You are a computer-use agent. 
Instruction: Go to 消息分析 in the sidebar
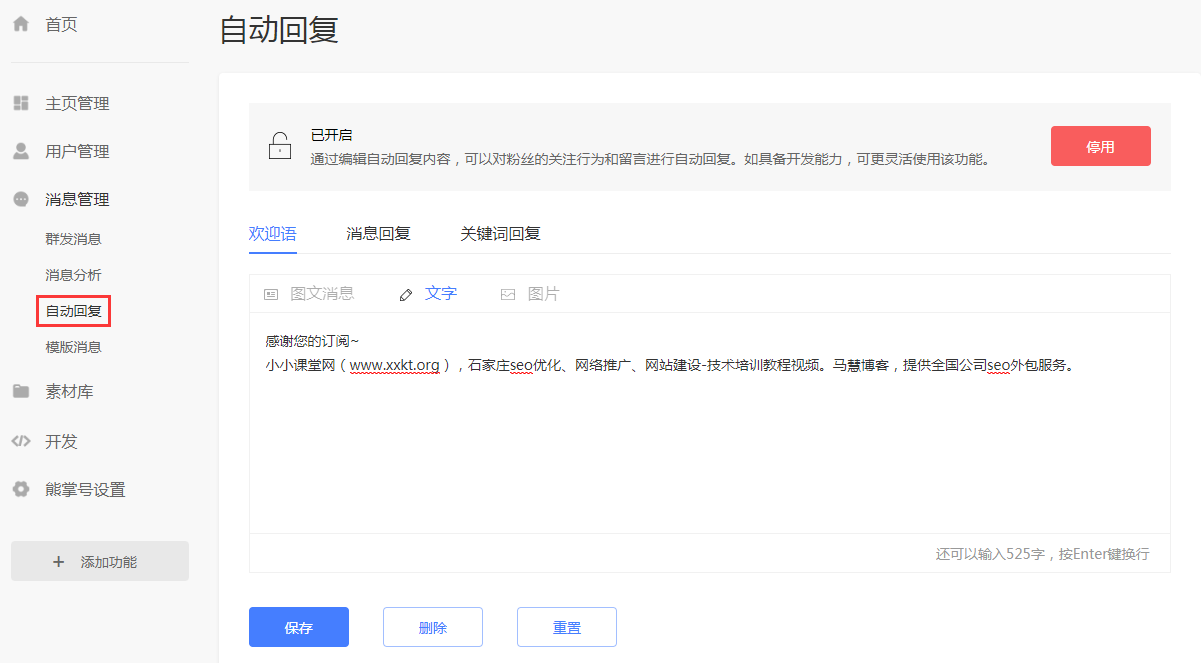point(73,275)
